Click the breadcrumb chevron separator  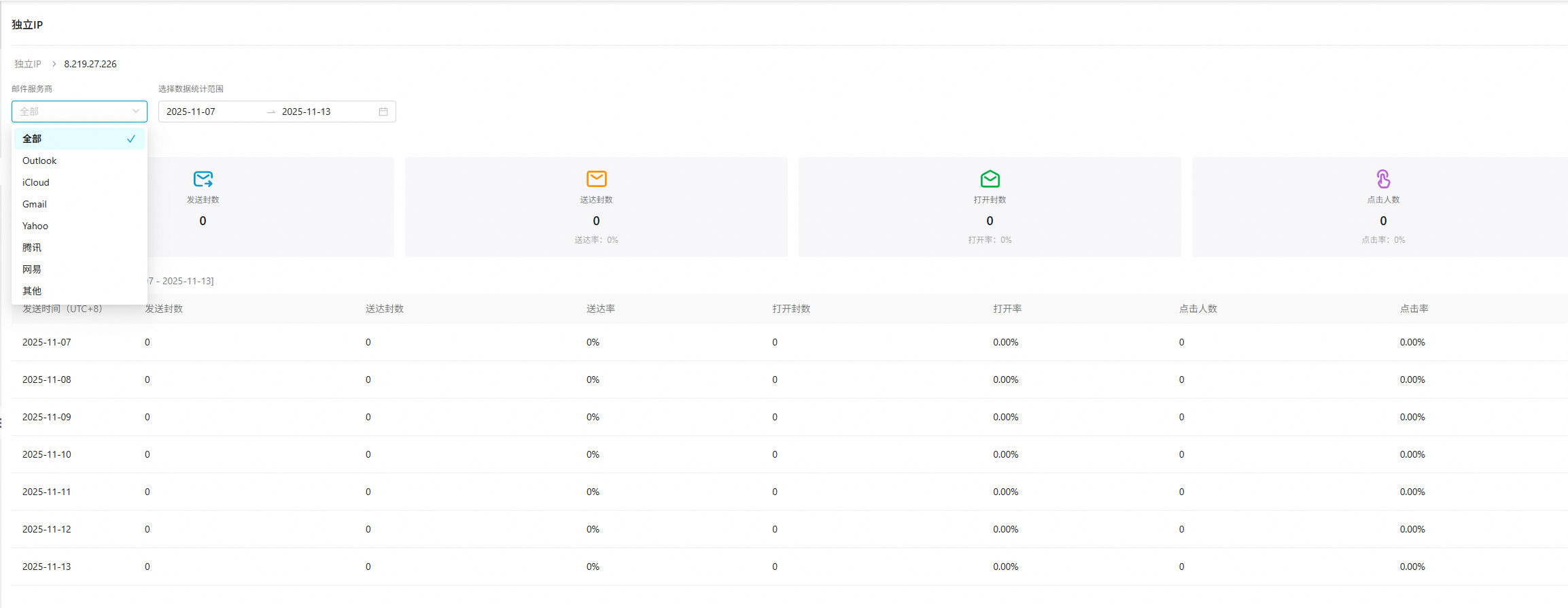coord(54,64)
